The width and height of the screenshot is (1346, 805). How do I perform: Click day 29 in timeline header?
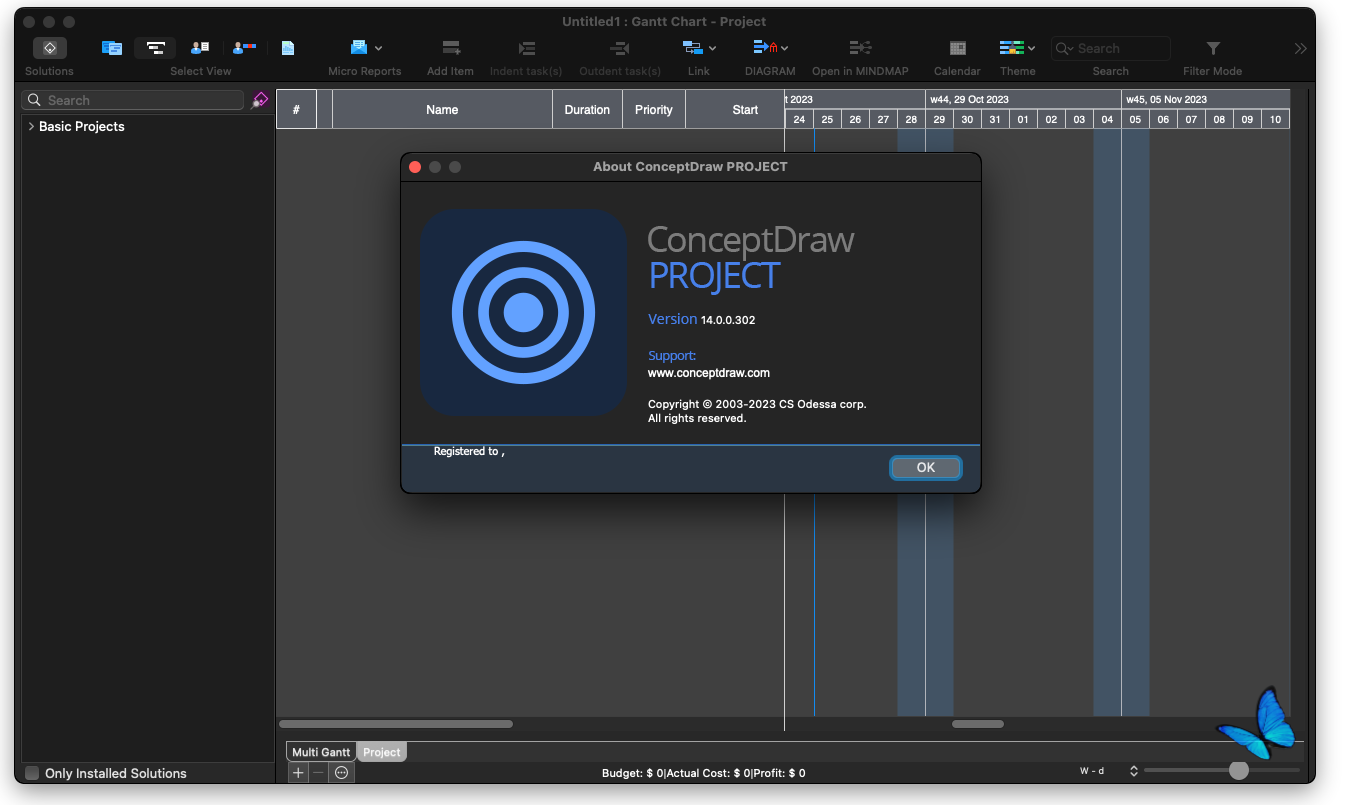point(939,119)
